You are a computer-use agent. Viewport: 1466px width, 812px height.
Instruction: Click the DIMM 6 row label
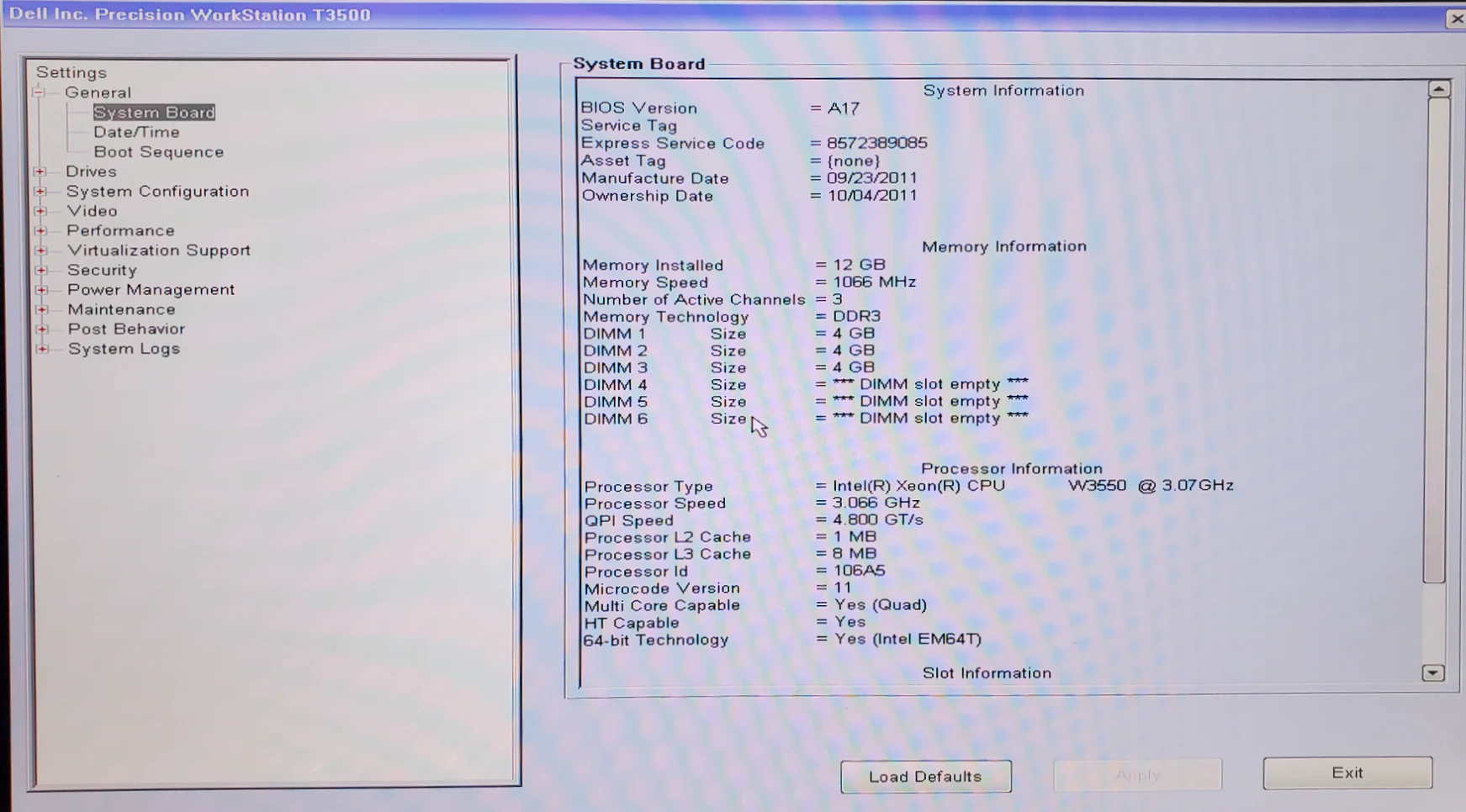(x=616, y=419)
